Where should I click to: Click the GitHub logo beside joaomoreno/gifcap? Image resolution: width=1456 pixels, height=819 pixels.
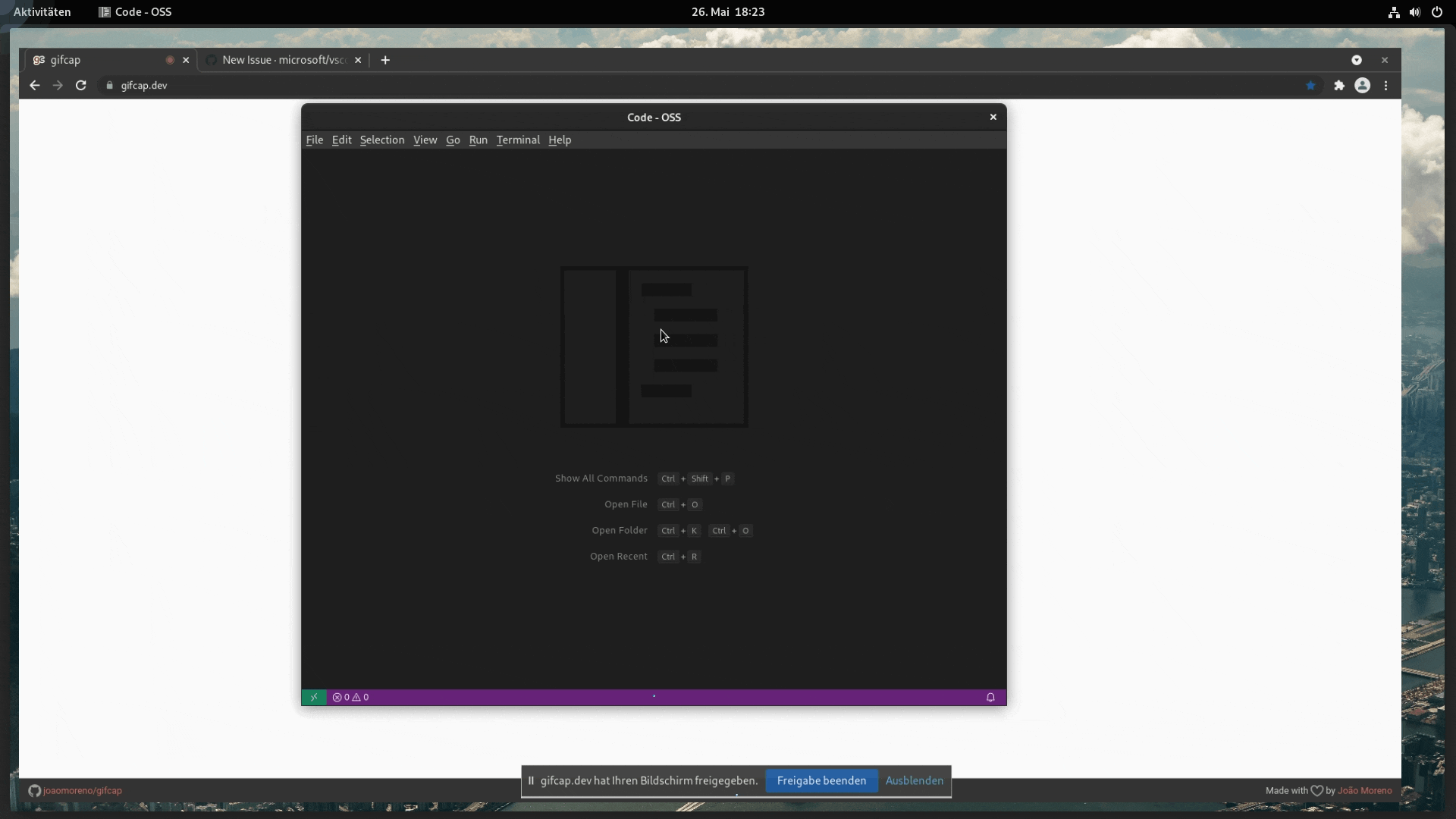(35, 790)
